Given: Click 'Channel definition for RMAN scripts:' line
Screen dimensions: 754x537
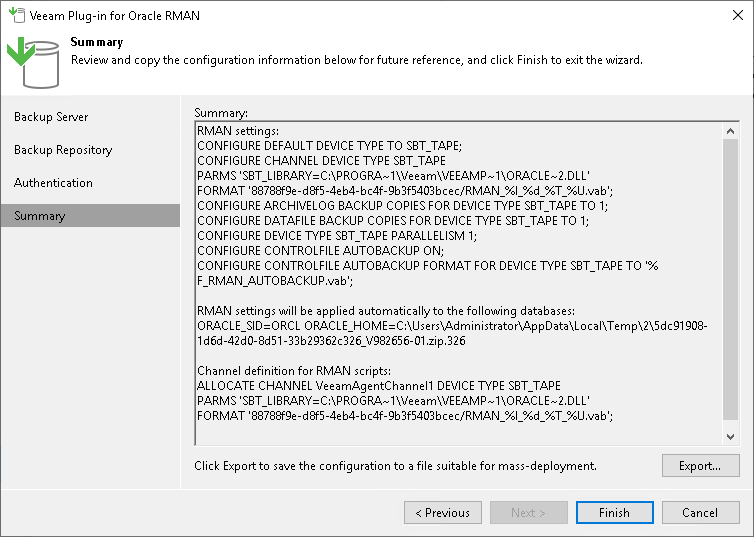Looking at the screenshot, I should point(294,371).
